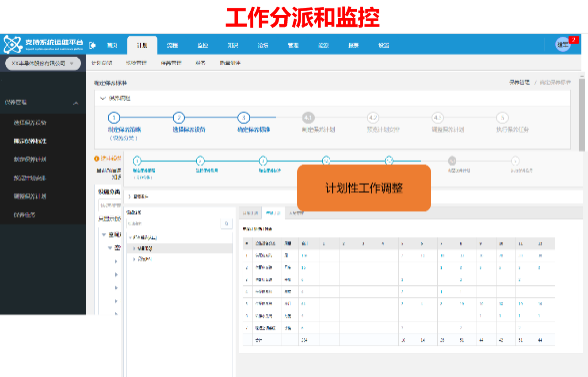The image size is (588, 377).
Task: Click step 5 circle at wizard end
Action: coord(502,117)
